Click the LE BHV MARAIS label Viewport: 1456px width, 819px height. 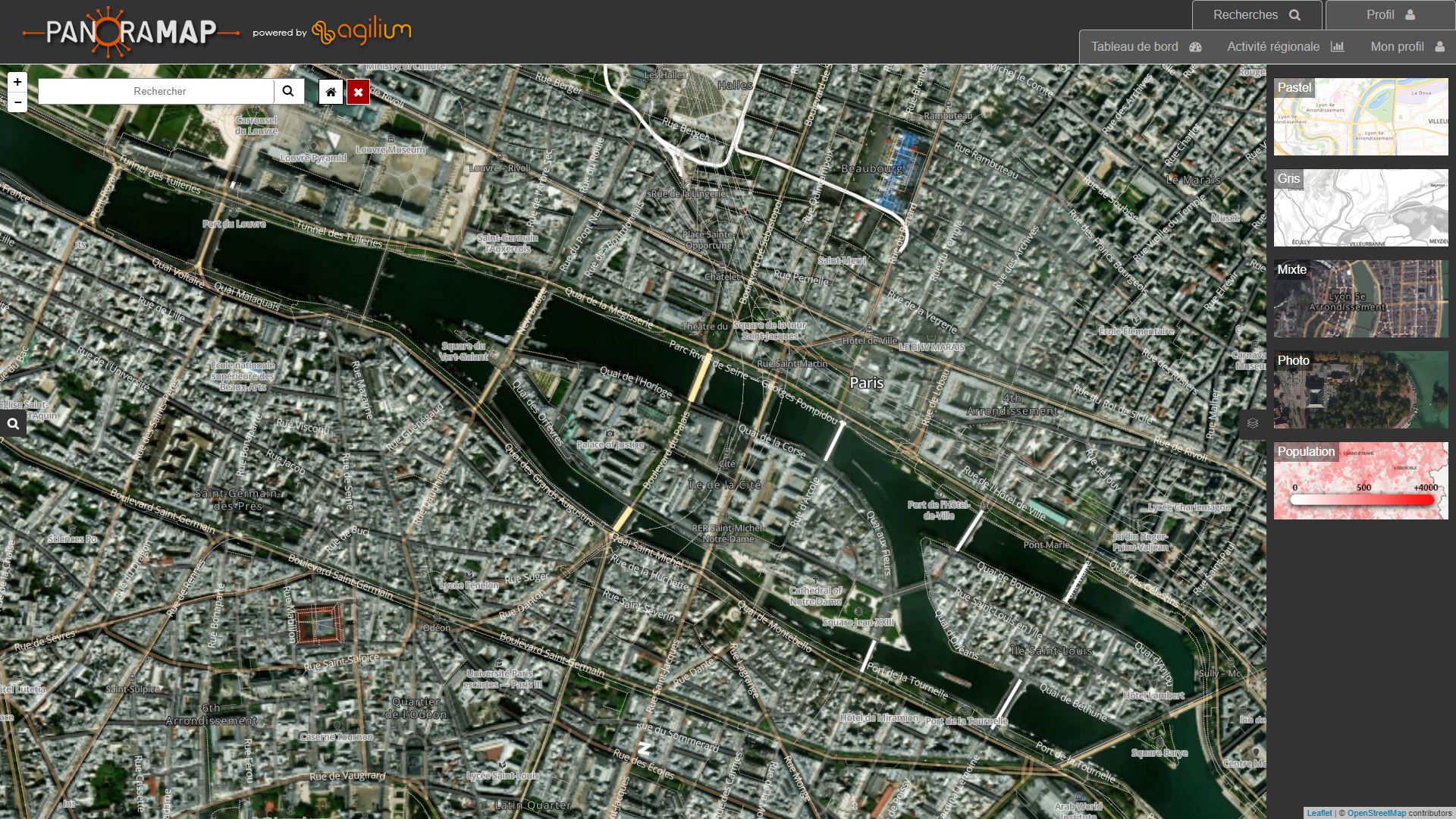[932, 347]
